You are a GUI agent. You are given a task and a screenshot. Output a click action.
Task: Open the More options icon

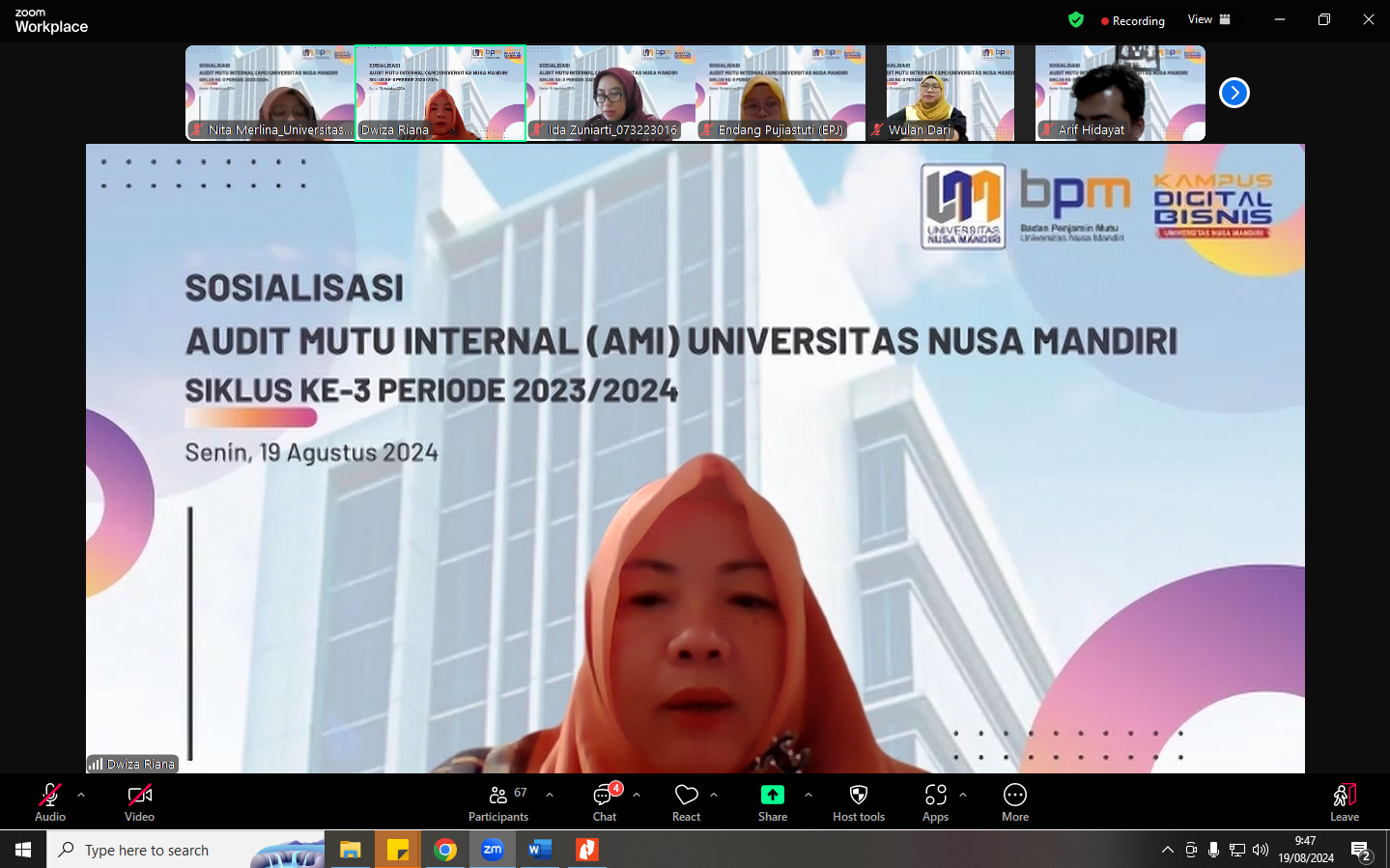point(1014,801)
